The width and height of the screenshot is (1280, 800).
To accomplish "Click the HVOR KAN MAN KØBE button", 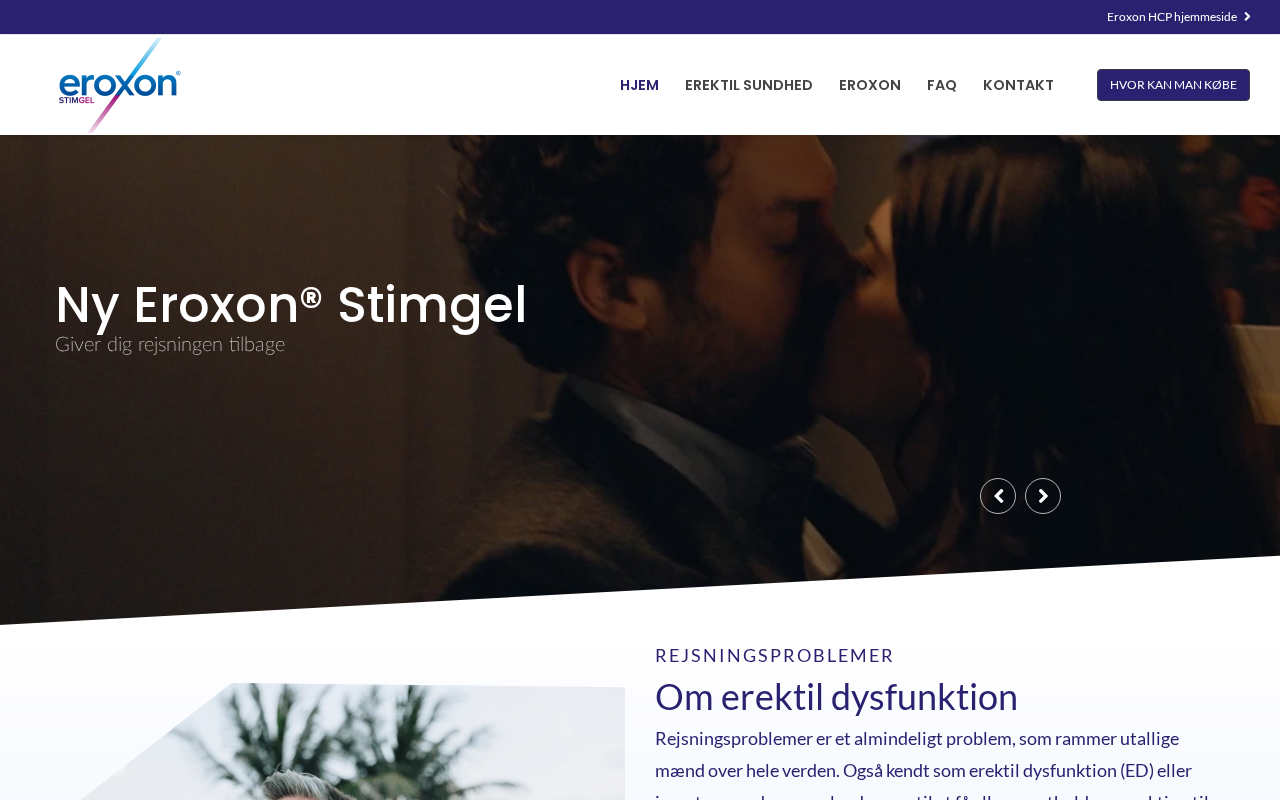I will coord(1173,85).
